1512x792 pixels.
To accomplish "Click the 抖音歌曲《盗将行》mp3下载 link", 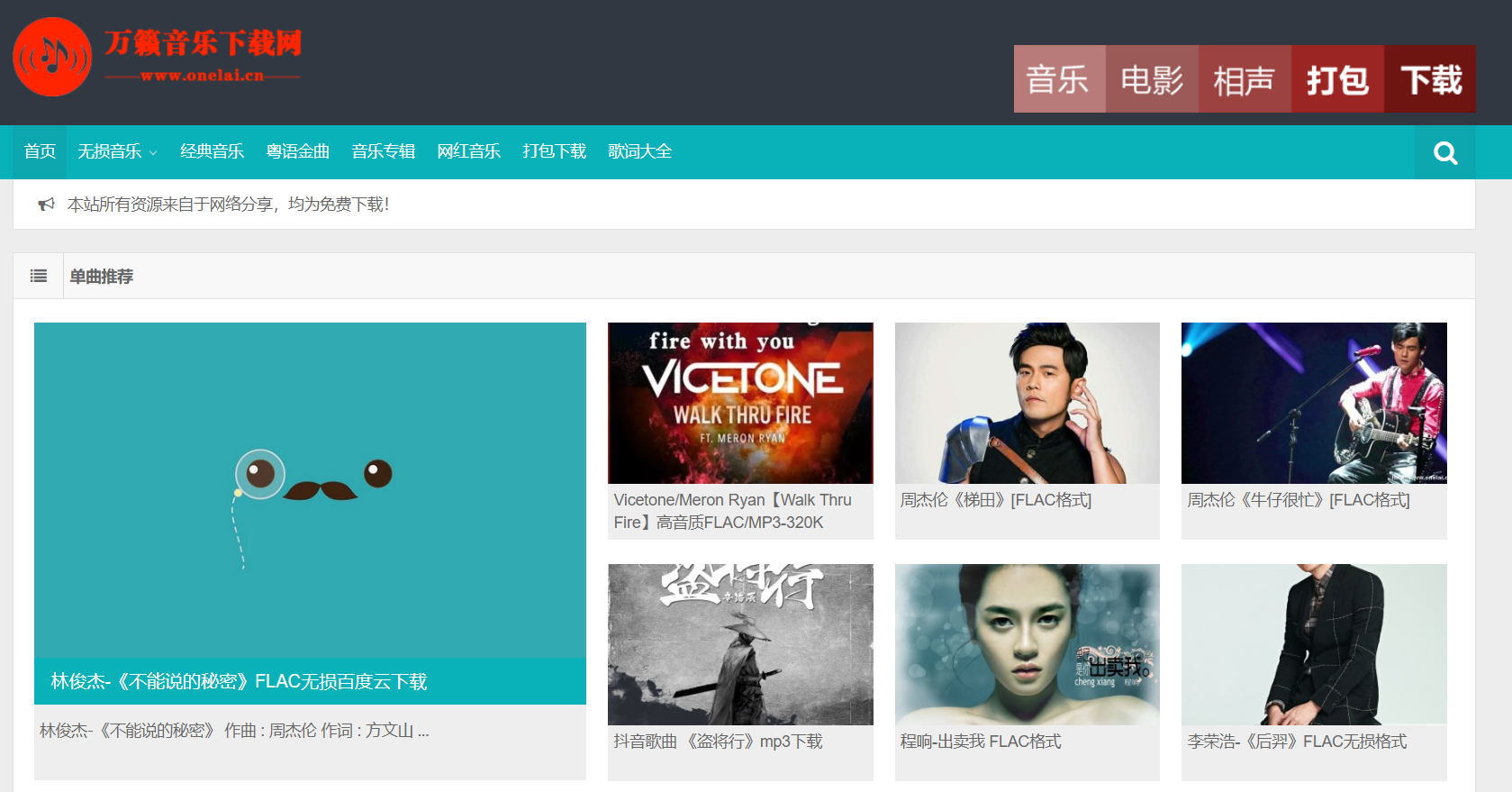I will [718, 742].
